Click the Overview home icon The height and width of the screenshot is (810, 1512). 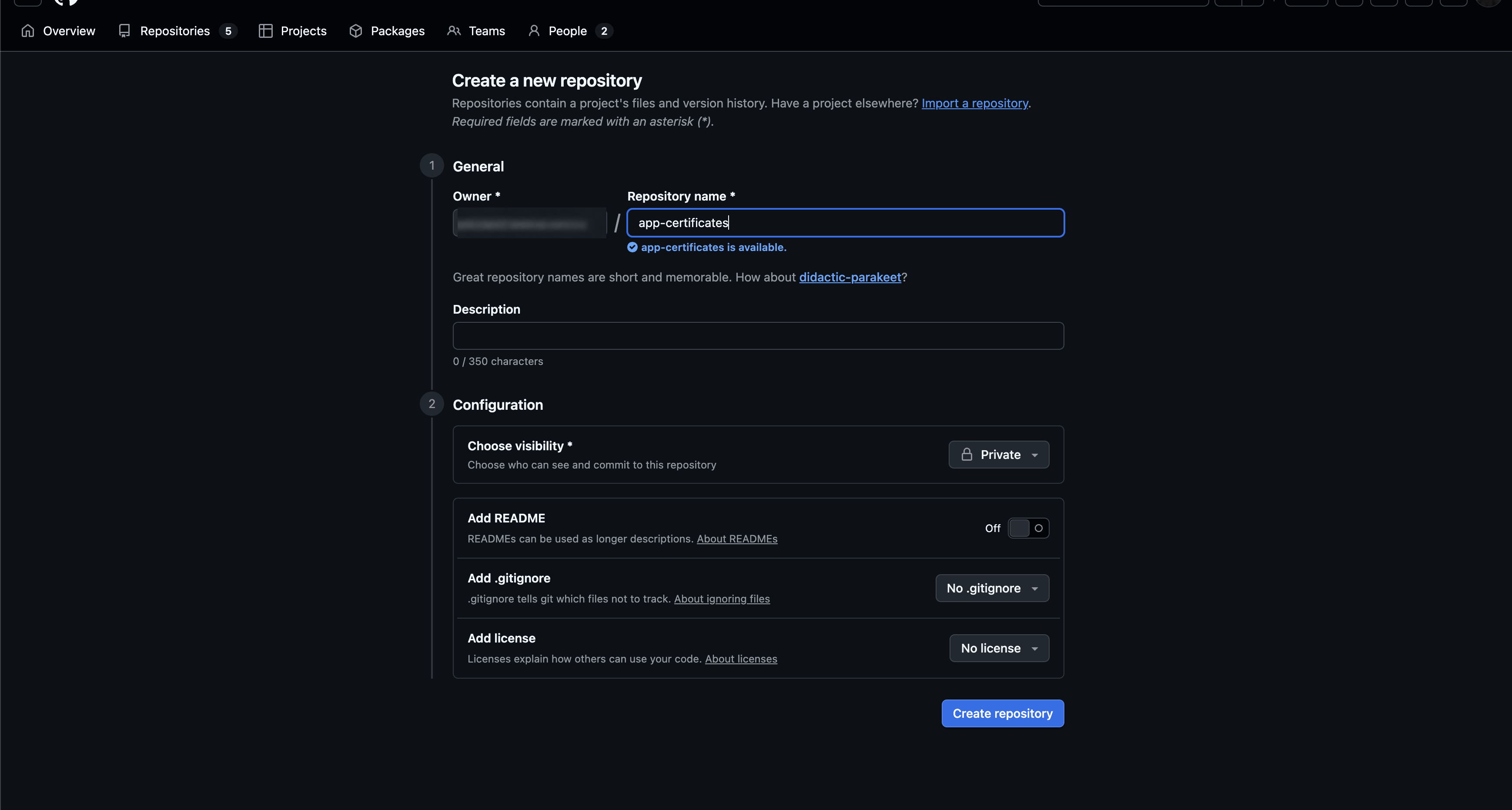pos(27,31)
